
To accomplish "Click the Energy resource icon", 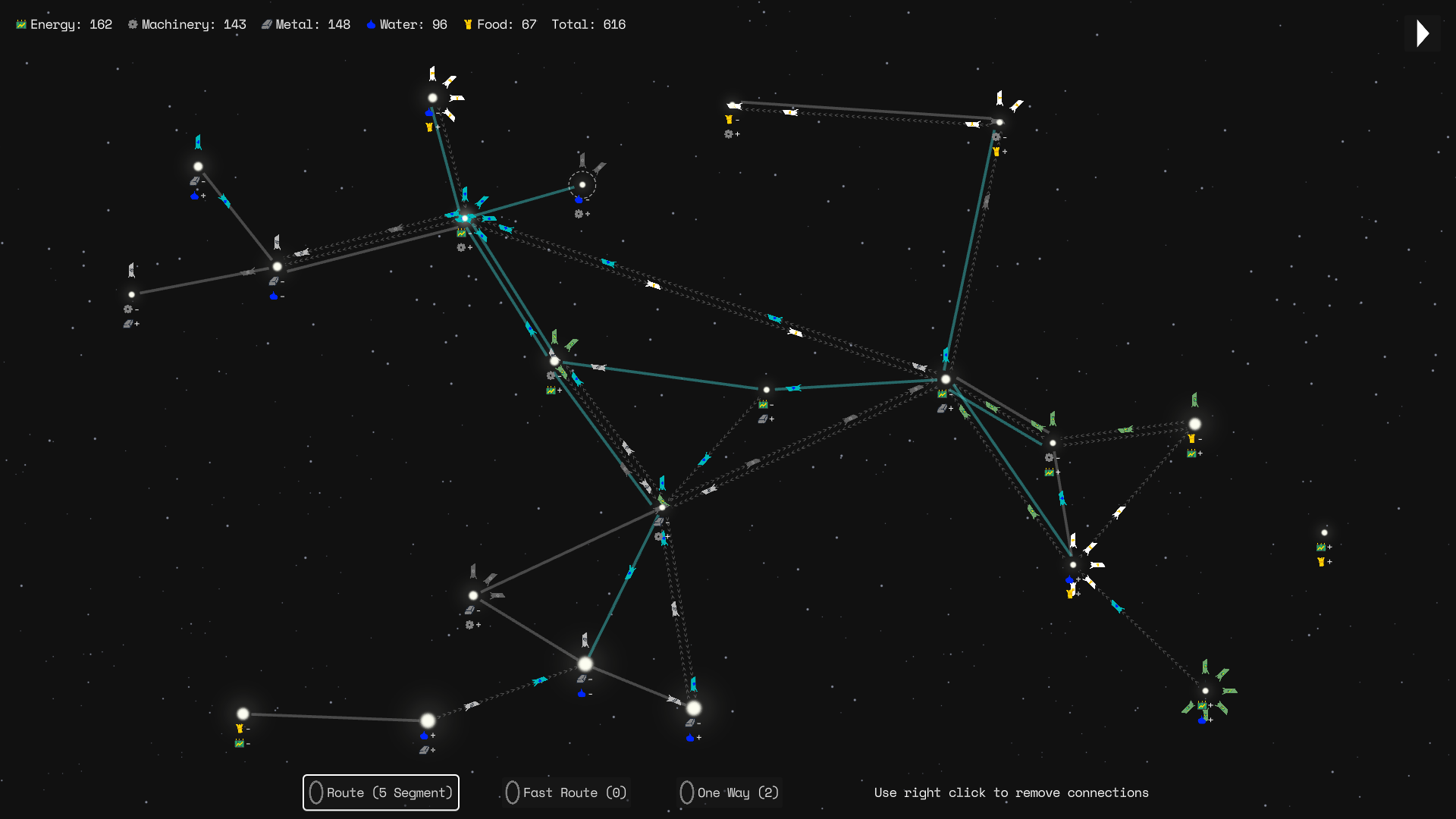I will pos(21,24).
